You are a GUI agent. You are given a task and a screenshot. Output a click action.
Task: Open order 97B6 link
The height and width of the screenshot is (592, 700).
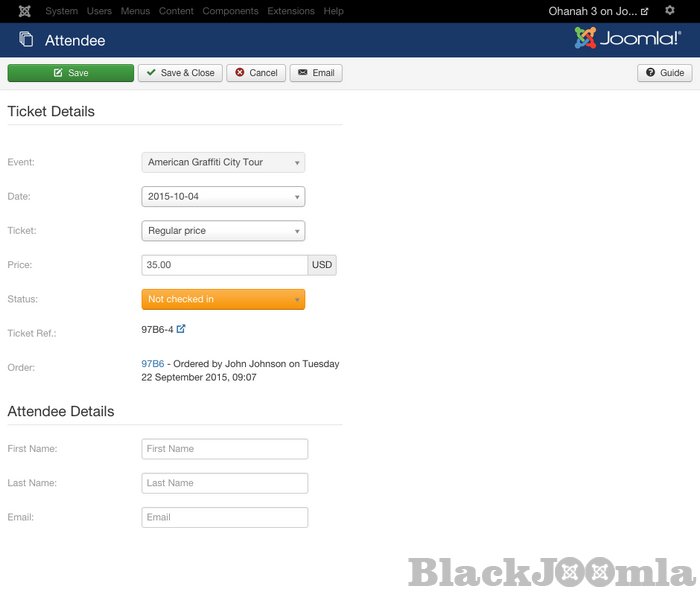tap(152, 364)
